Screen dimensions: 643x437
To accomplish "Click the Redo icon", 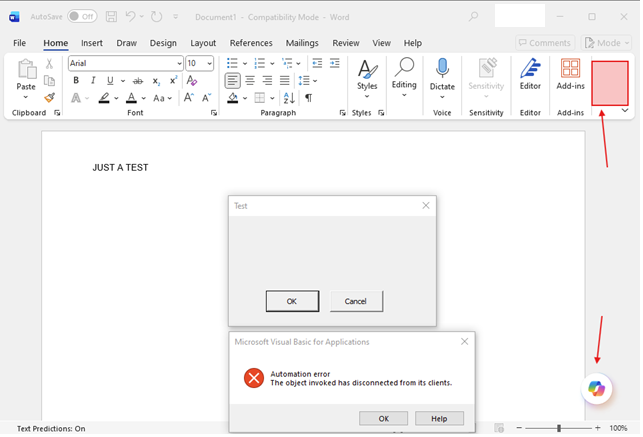I will (156, 17).
